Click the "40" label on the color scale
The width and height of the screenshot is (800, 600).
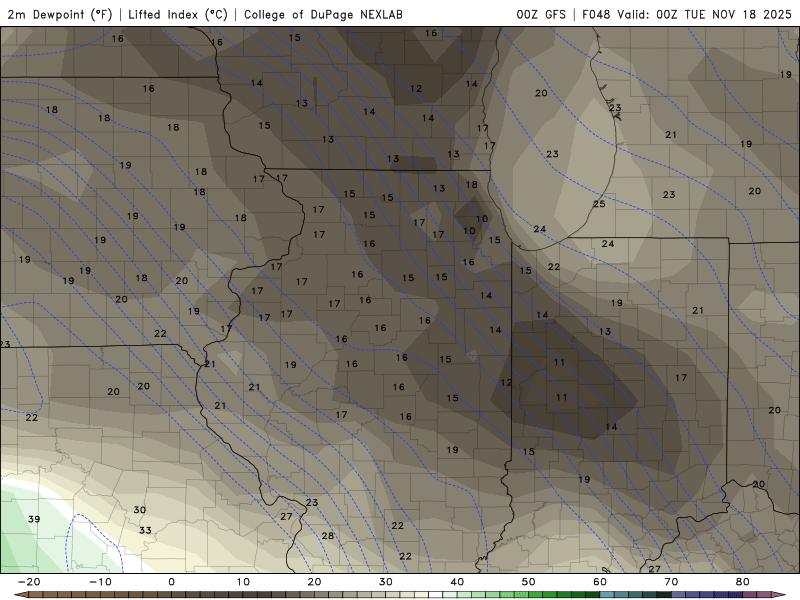point(457,582)
